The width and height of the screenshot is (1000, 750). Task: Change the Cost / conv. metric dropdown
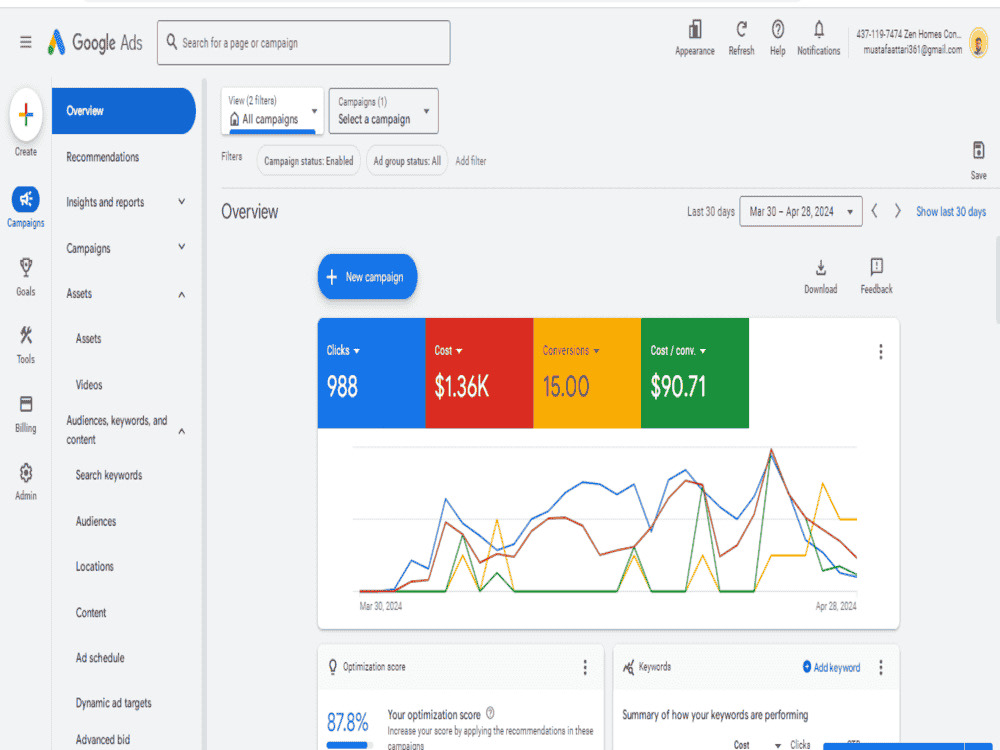[678, 350]
